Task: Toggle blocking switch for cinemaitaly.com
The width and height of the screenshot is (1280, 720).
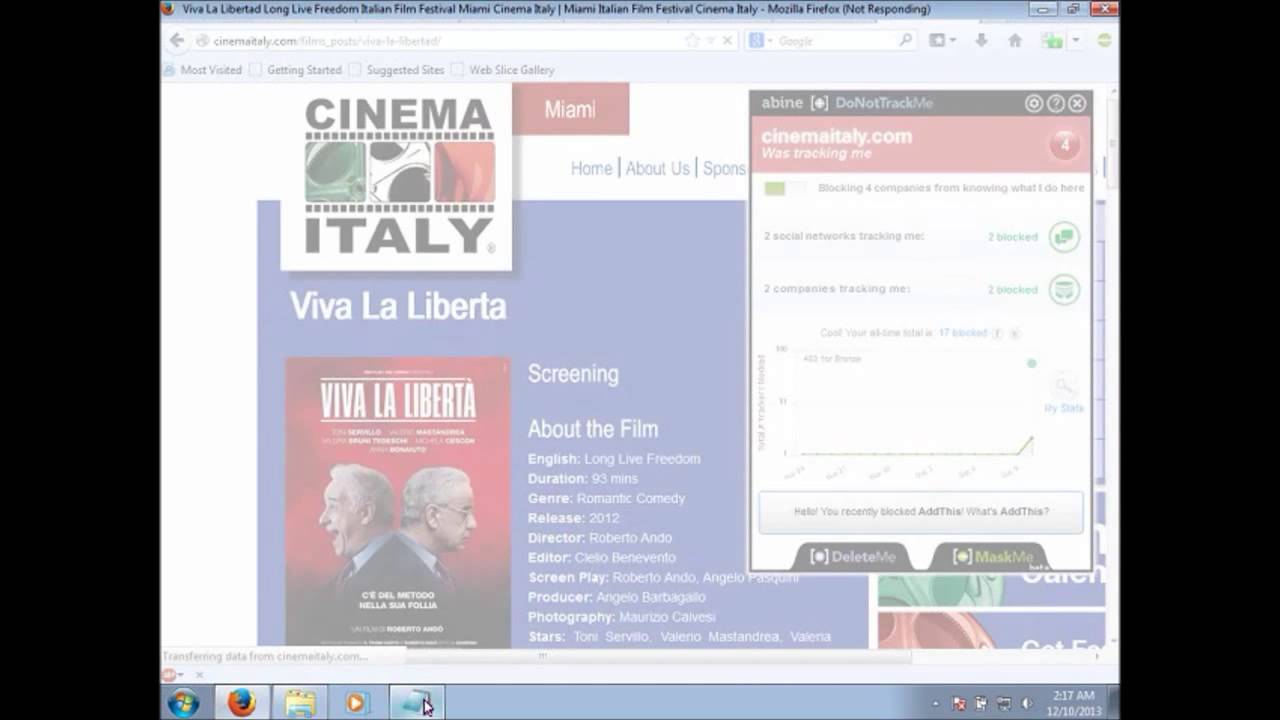Action: 785,188
